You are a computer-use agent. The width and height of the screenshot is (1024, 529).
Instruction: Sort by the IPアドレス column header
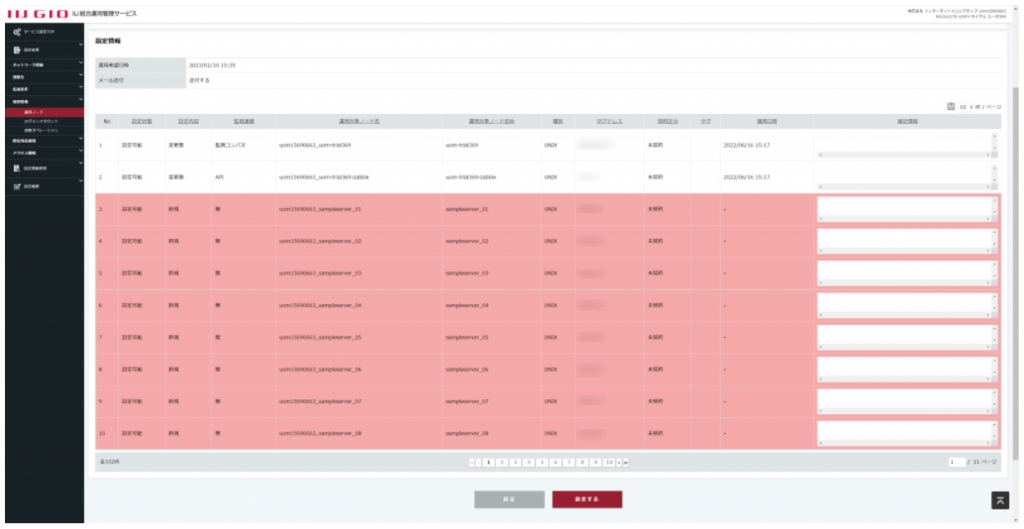(610, 121)
